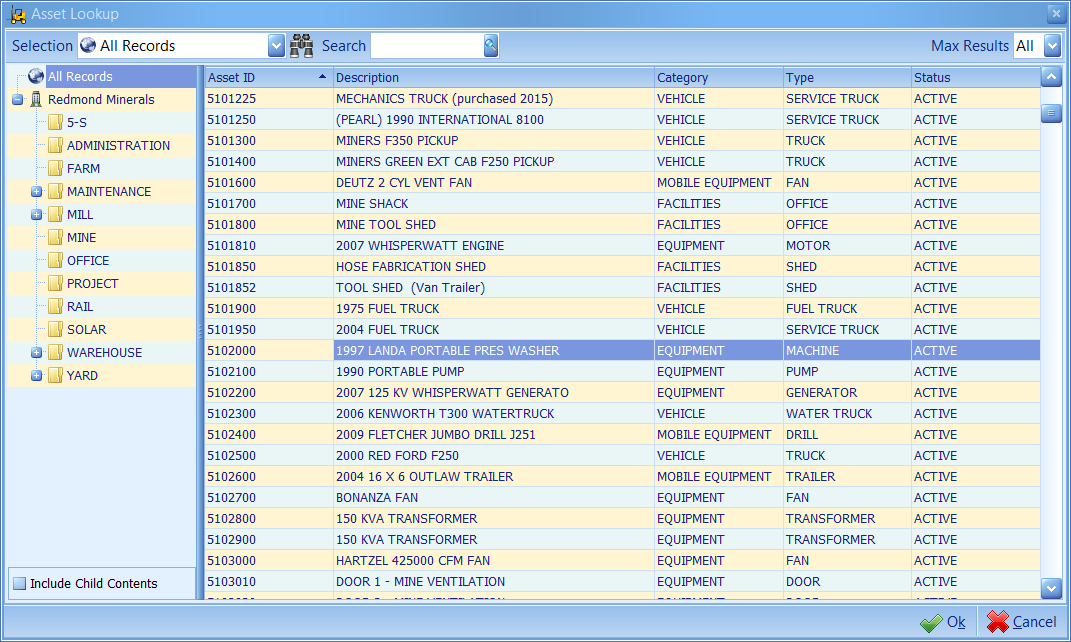Image resolution: width=1071 pixels, height=642 pixels.
Task: Click the building icon beside Redmond Minerals
Action: click(34, 99)
